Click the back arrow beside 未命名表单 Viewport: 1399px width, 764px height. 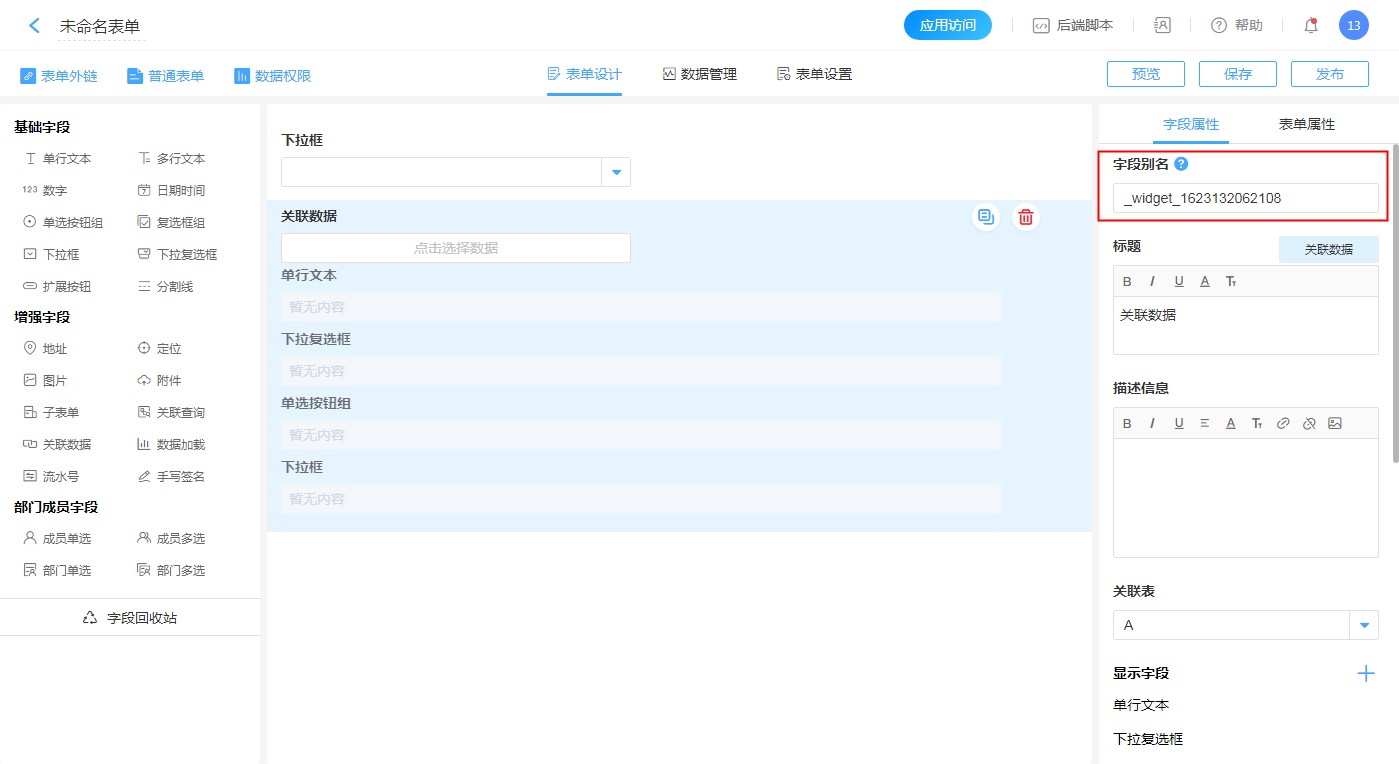[x=35, y=26]
